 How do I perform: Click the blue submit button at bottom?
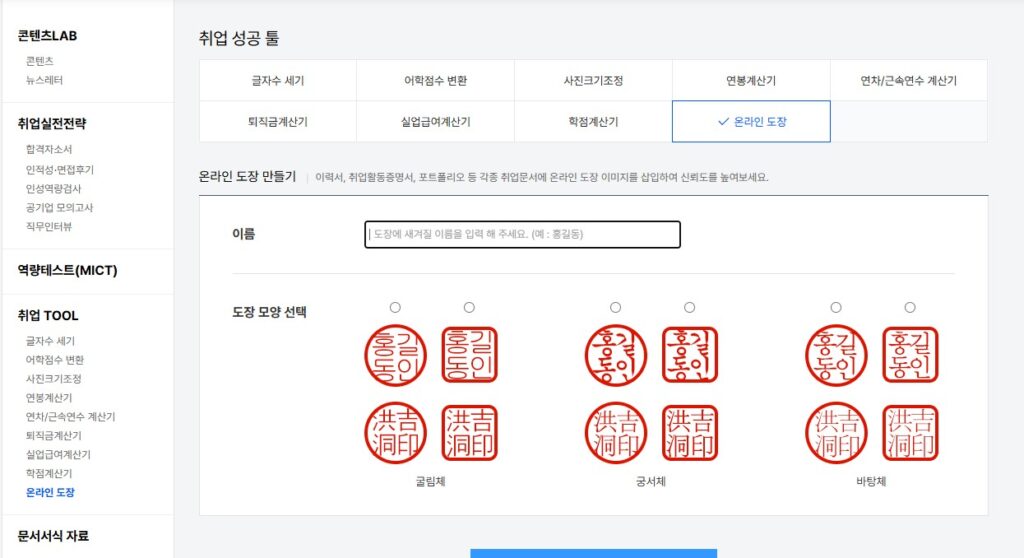(594, 553)
